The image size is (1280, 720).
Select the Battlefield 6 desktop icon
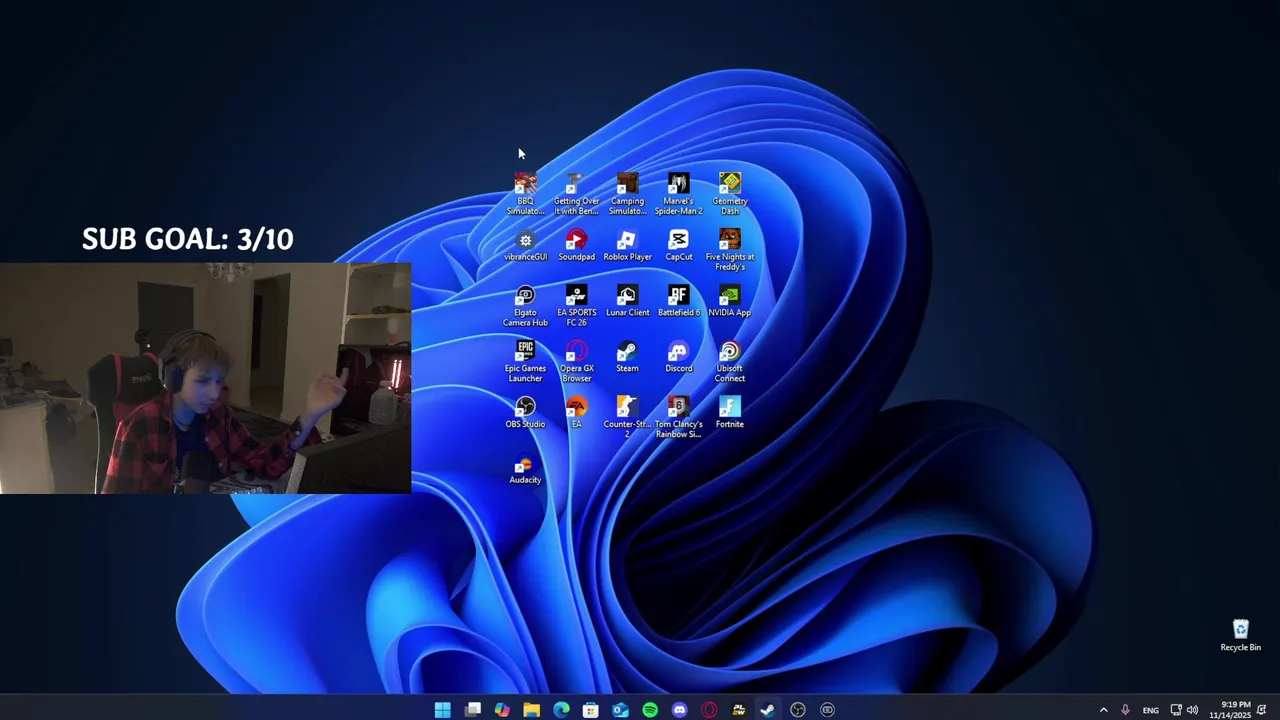pos(678,301)
